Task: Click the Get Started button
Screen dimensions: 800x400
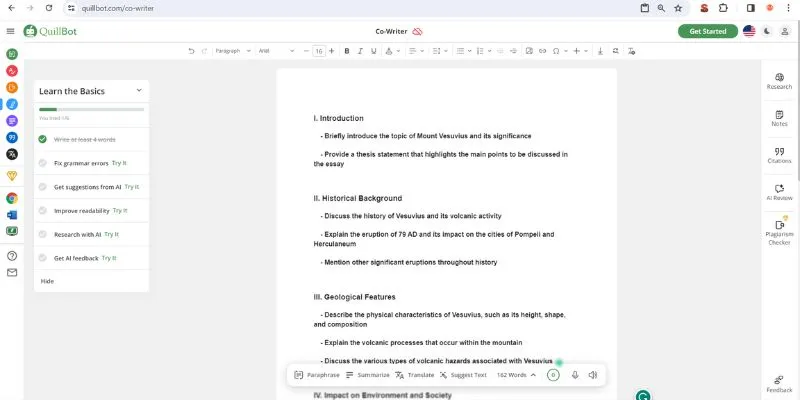Action: point(708,32)
